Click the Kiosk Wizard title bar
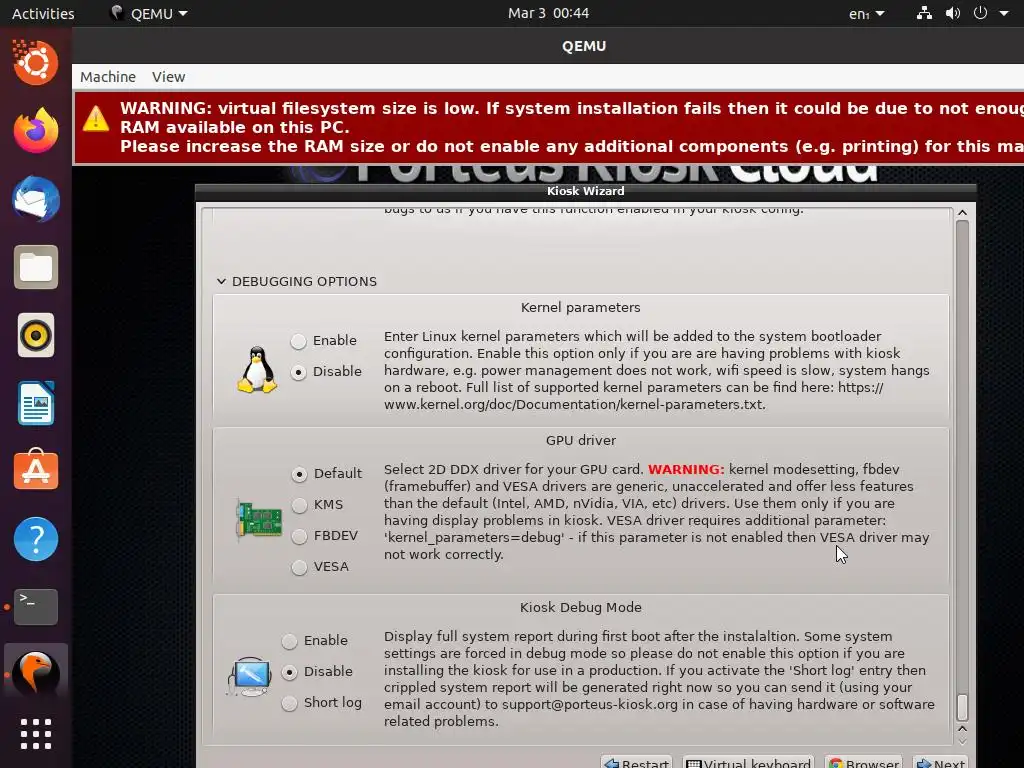The height and width of the screenshot is (768, 1024). click(585, 191)
